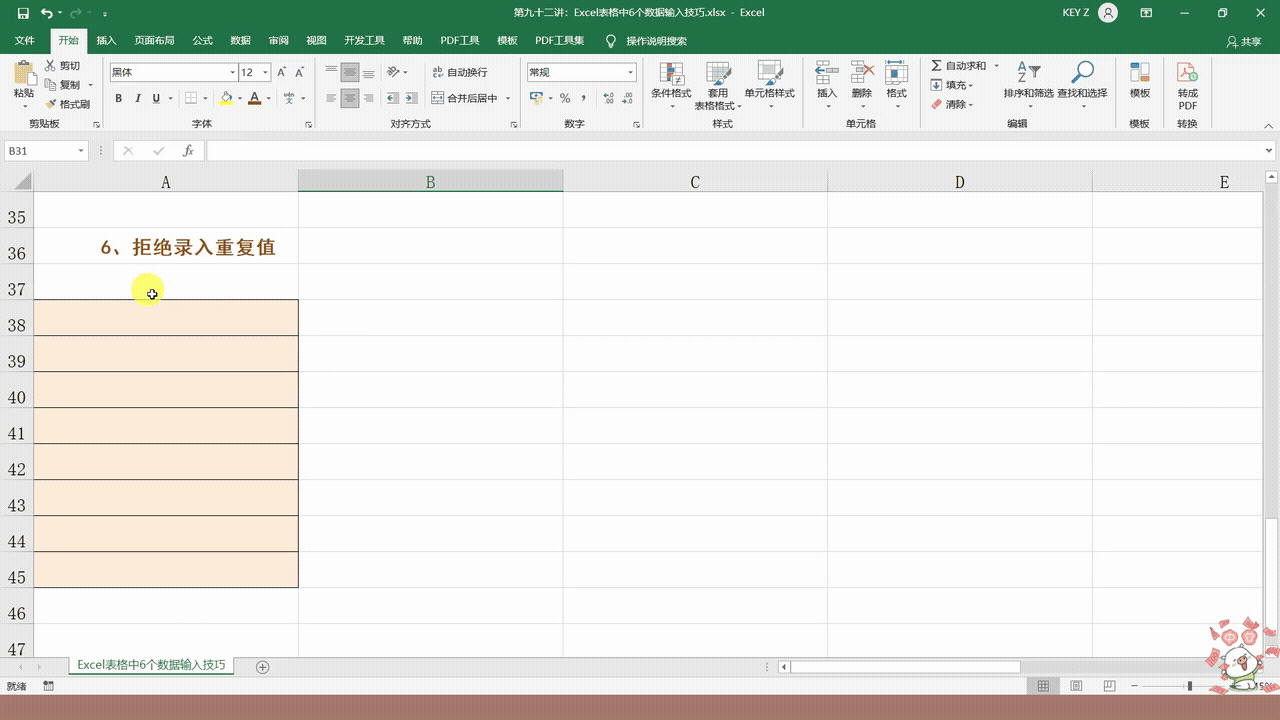
Task: Click the 共享 (Share) button
Action: tap(1244, 42)
